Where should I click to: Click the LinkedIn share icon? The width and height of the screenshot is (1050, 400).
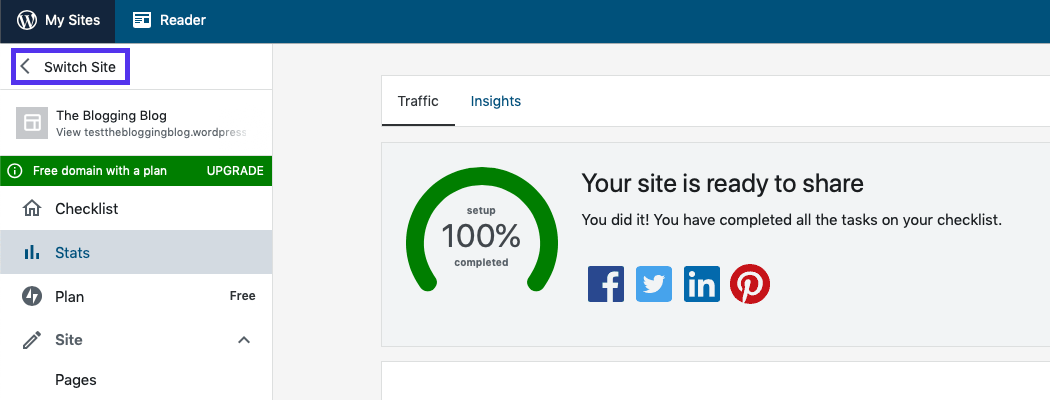[702, 285]
